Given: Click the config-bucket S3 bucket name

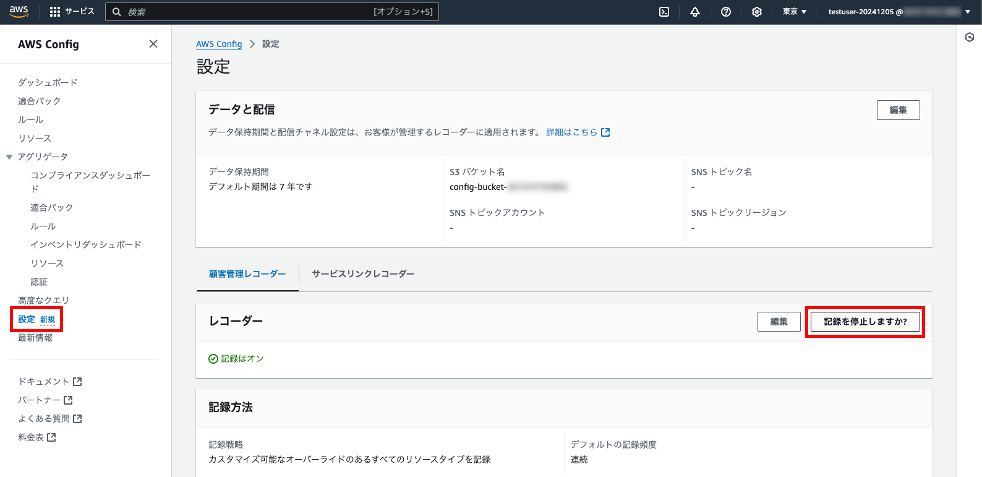Looking at the screenshot, I should [x=508, y=187].
